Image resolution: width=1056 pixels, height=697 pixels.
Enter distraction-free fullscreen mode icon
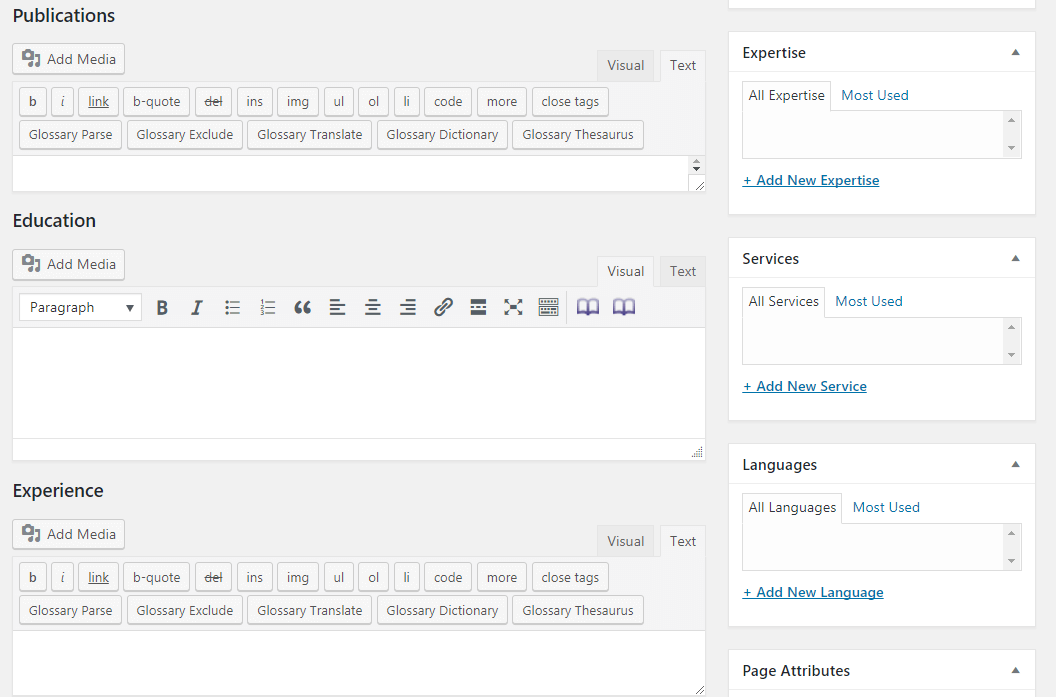coord(513,308)
